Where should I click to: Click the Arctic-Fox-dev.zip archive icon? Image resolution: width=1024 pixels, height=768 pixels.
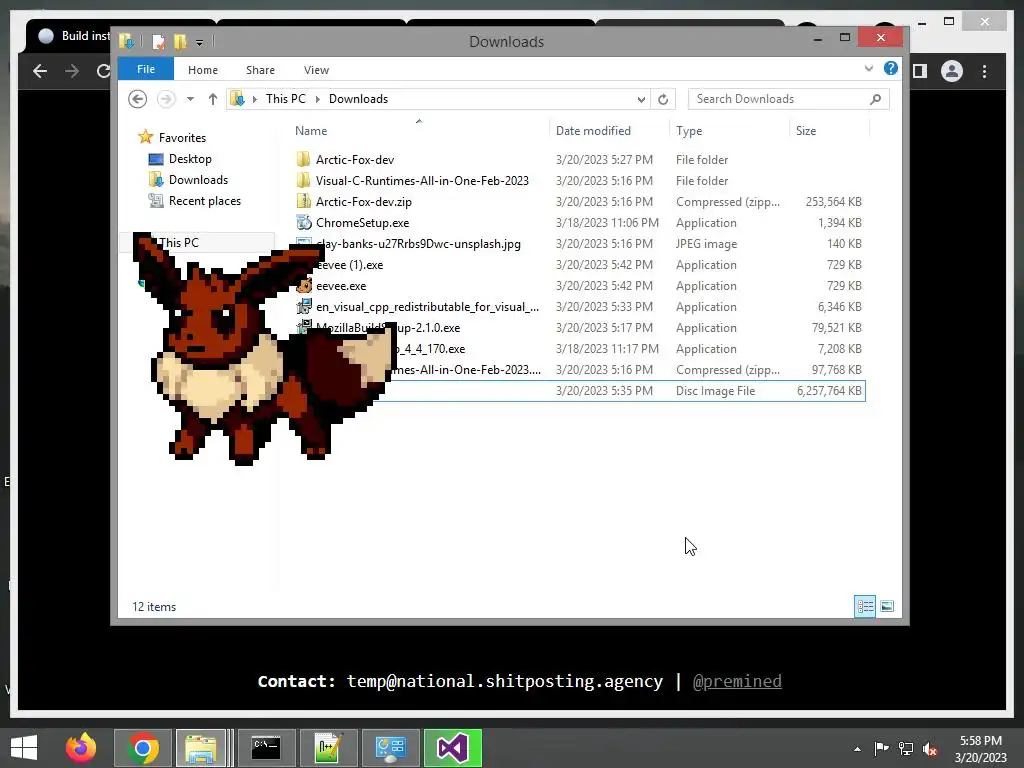tap(303, 201)
